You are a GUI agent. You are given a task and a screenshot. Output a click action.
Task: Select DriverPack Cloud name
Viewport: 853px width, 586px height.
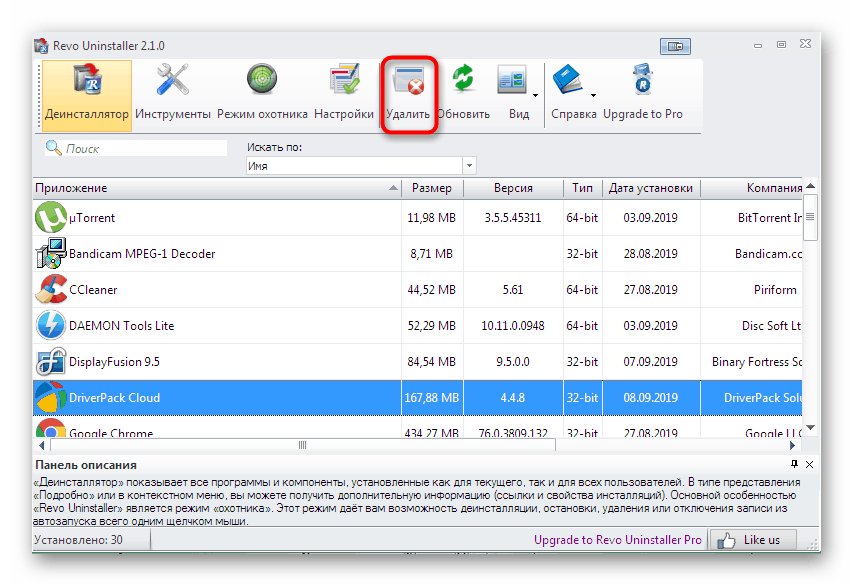(114, 398)
